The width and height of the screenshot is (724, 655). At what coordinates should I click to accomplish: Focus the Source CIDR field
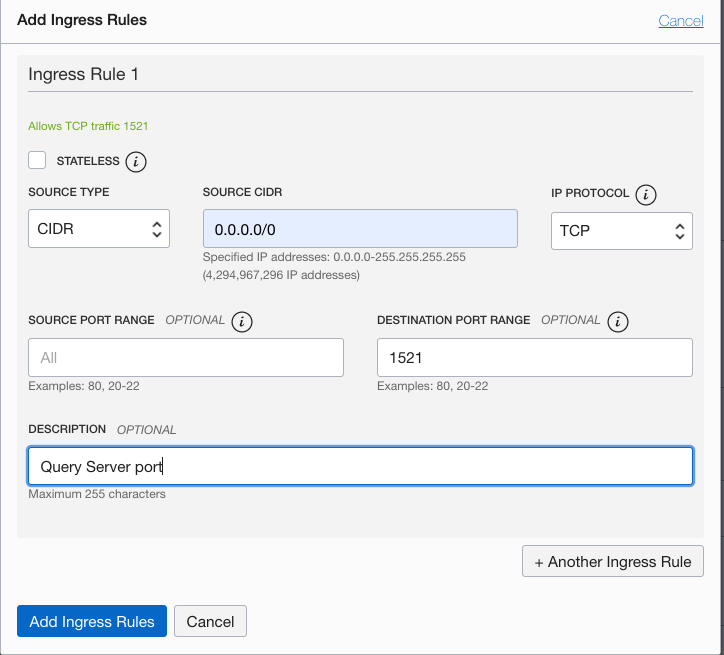[x=360, y=229]
